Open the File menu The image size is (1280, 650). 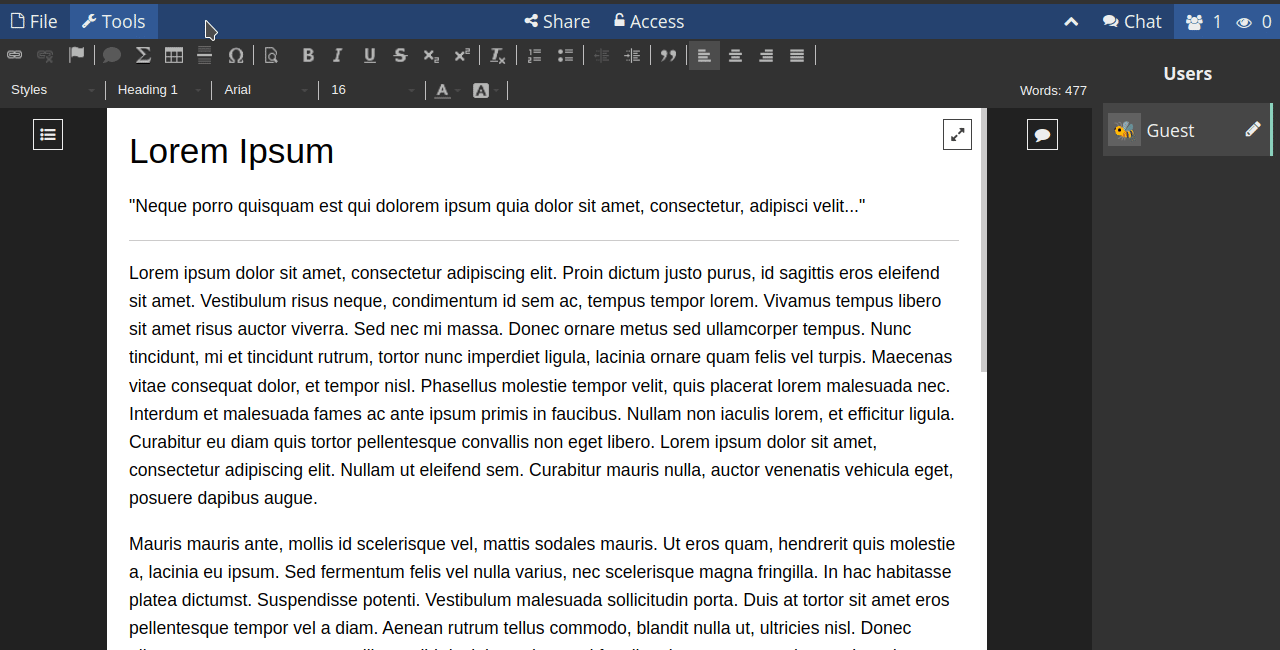[34, 21]
